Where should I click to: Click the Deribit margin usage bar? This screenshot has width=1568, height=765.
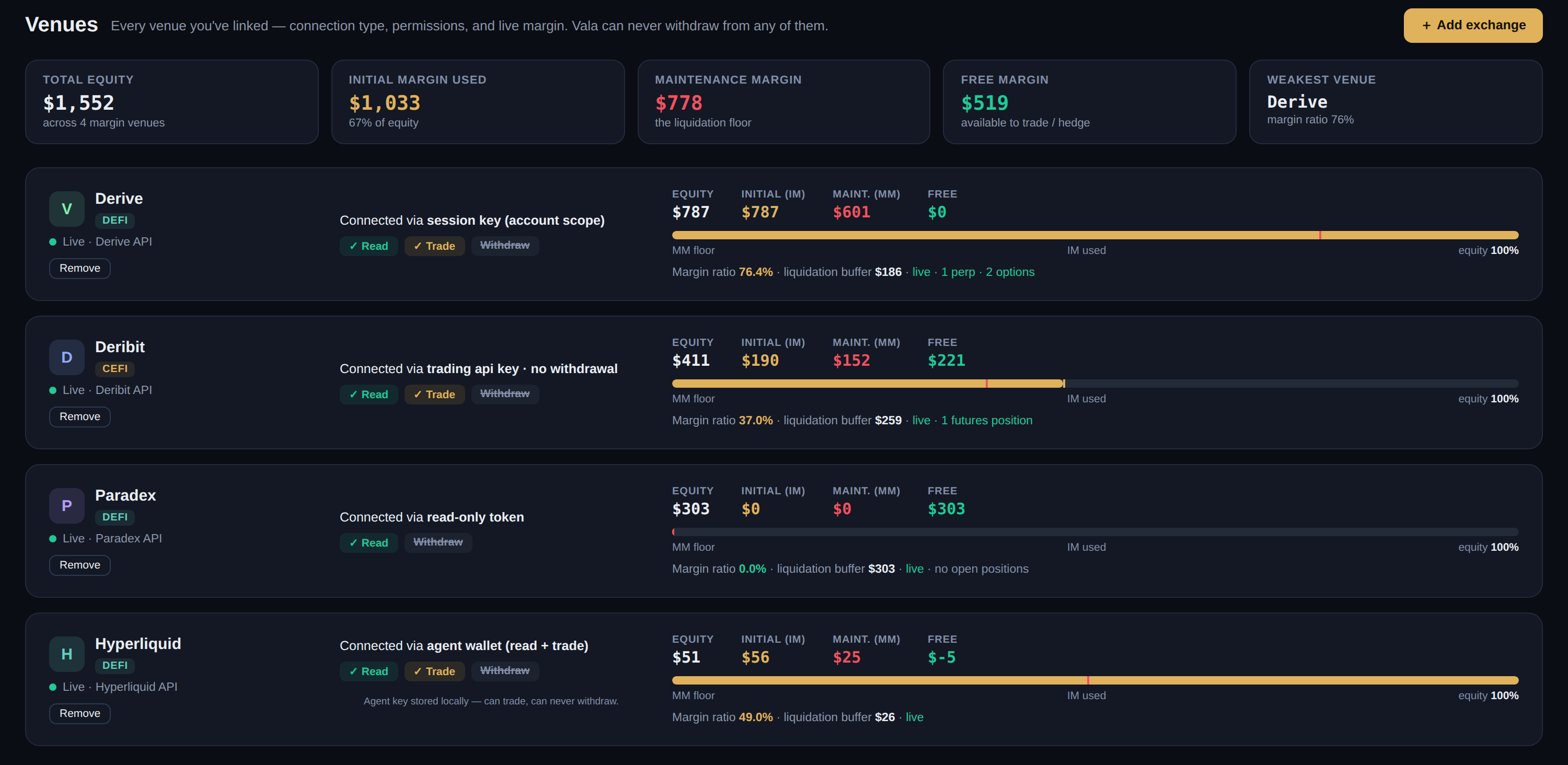(1095, 384)
